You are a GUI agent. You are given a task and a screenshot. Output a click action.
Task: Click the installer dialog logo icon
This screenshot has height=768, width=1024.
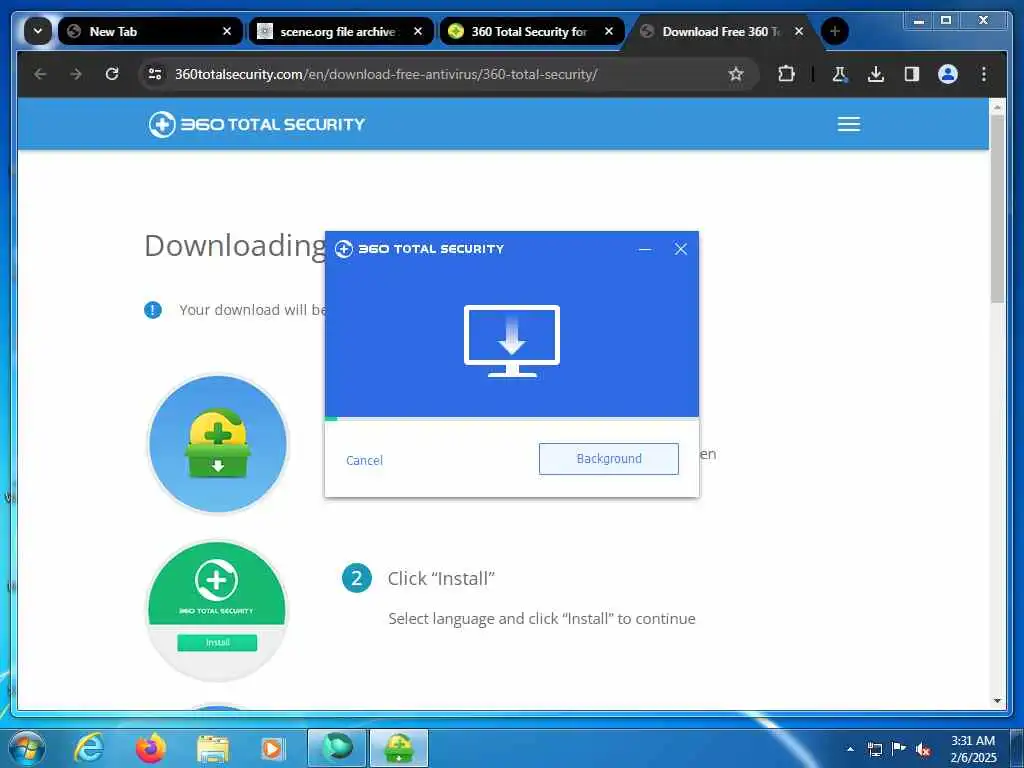tap(344, 249)
